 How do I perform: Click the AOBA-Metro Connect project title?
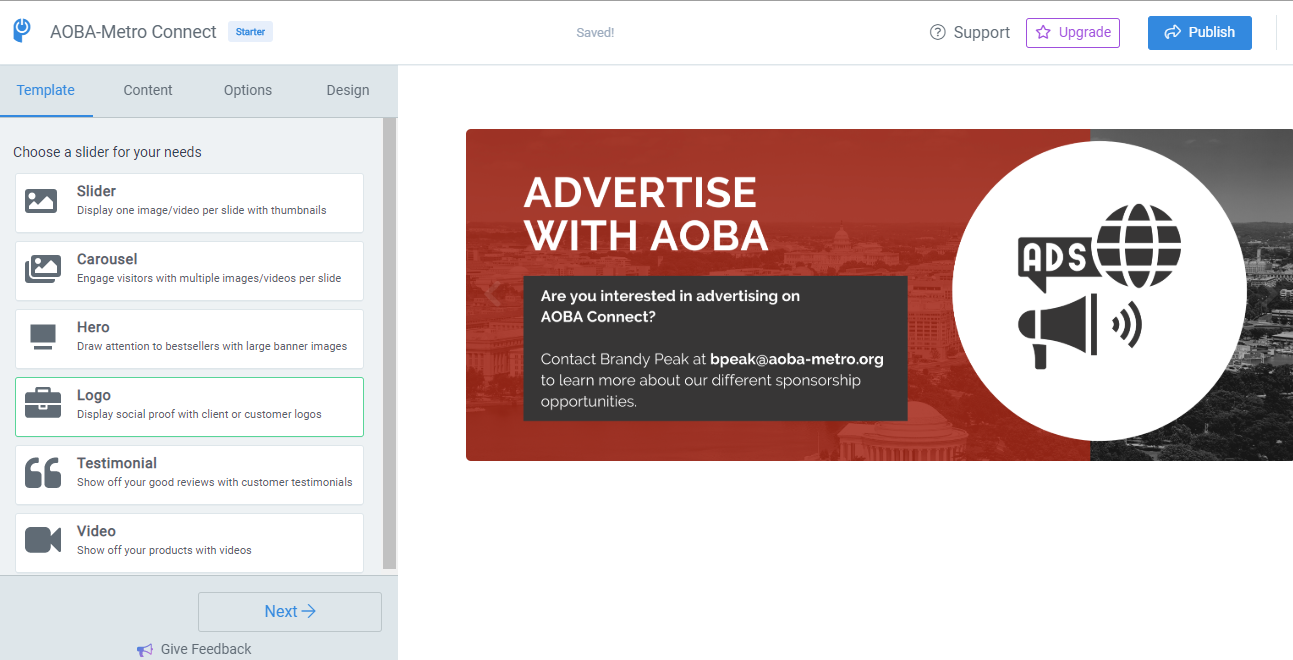pyautogui.click(x=133, y=32)
